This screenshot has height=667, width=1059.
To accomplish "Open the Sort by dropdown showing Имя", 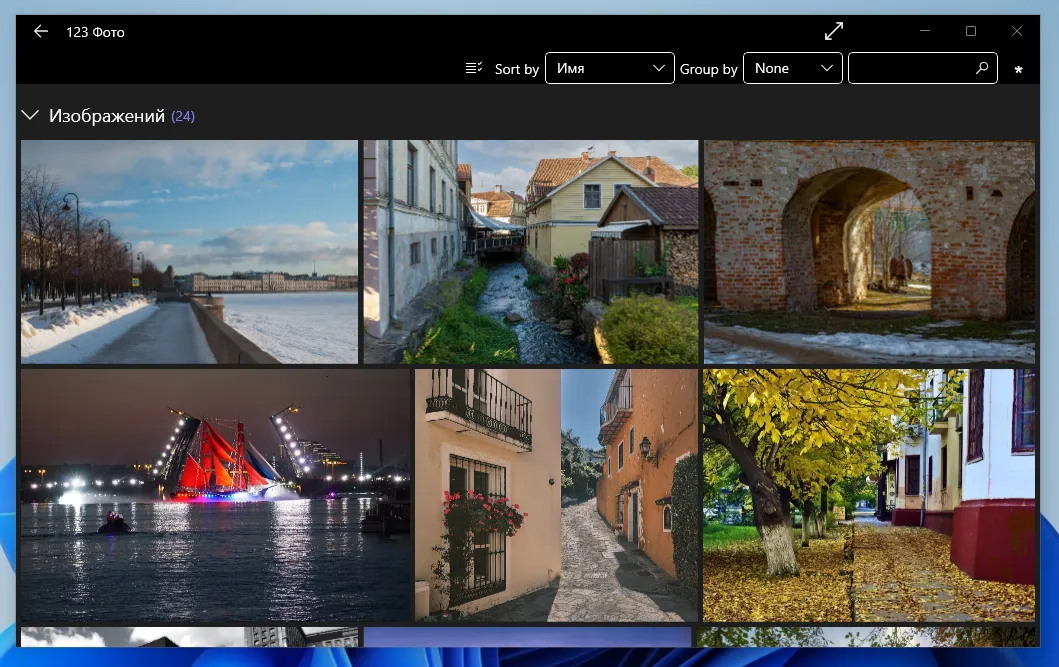I will coord(609,68).
